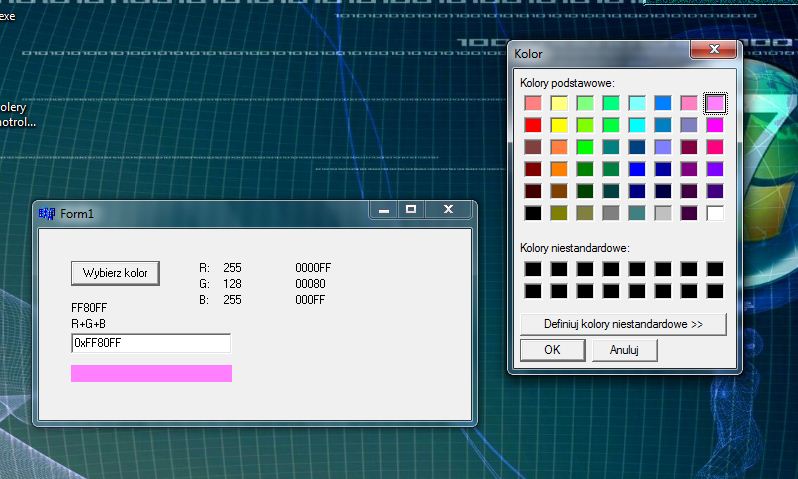Image resolution: width=798 pixels, height=479 pixels.
Task: Click the Wybierz kolor button
Action: [x=116, y=273]
